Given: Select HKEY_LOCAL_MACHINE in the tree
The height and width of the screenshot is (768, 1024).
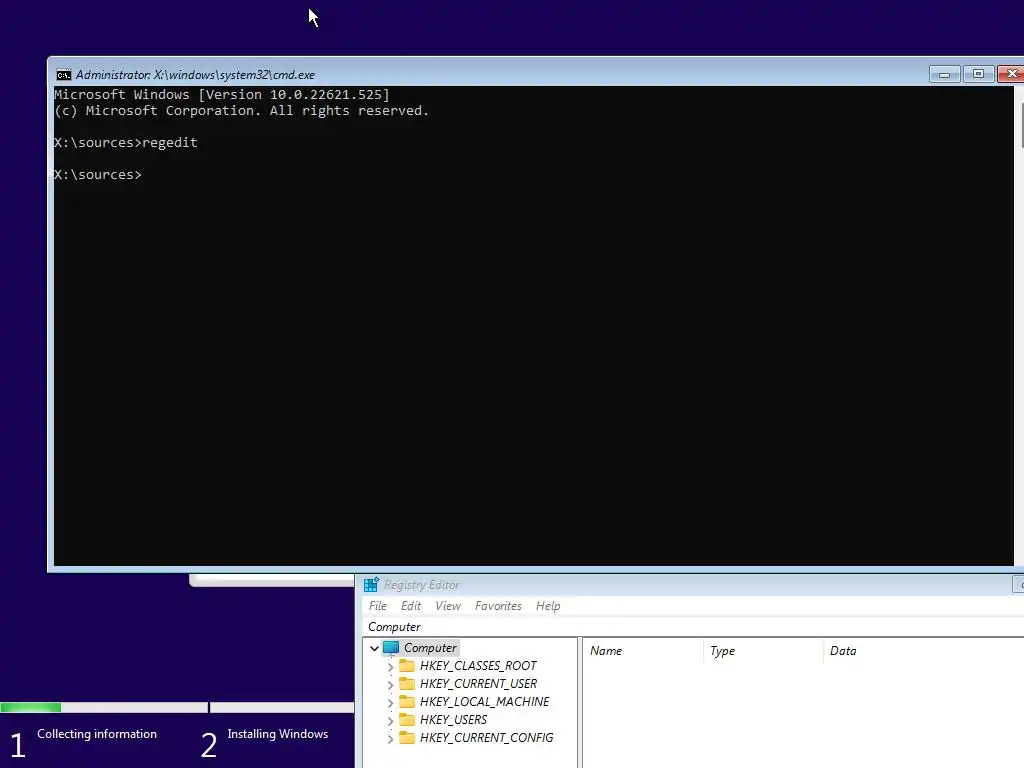Looking at the screenshot, I should click(x=485, y=701).
